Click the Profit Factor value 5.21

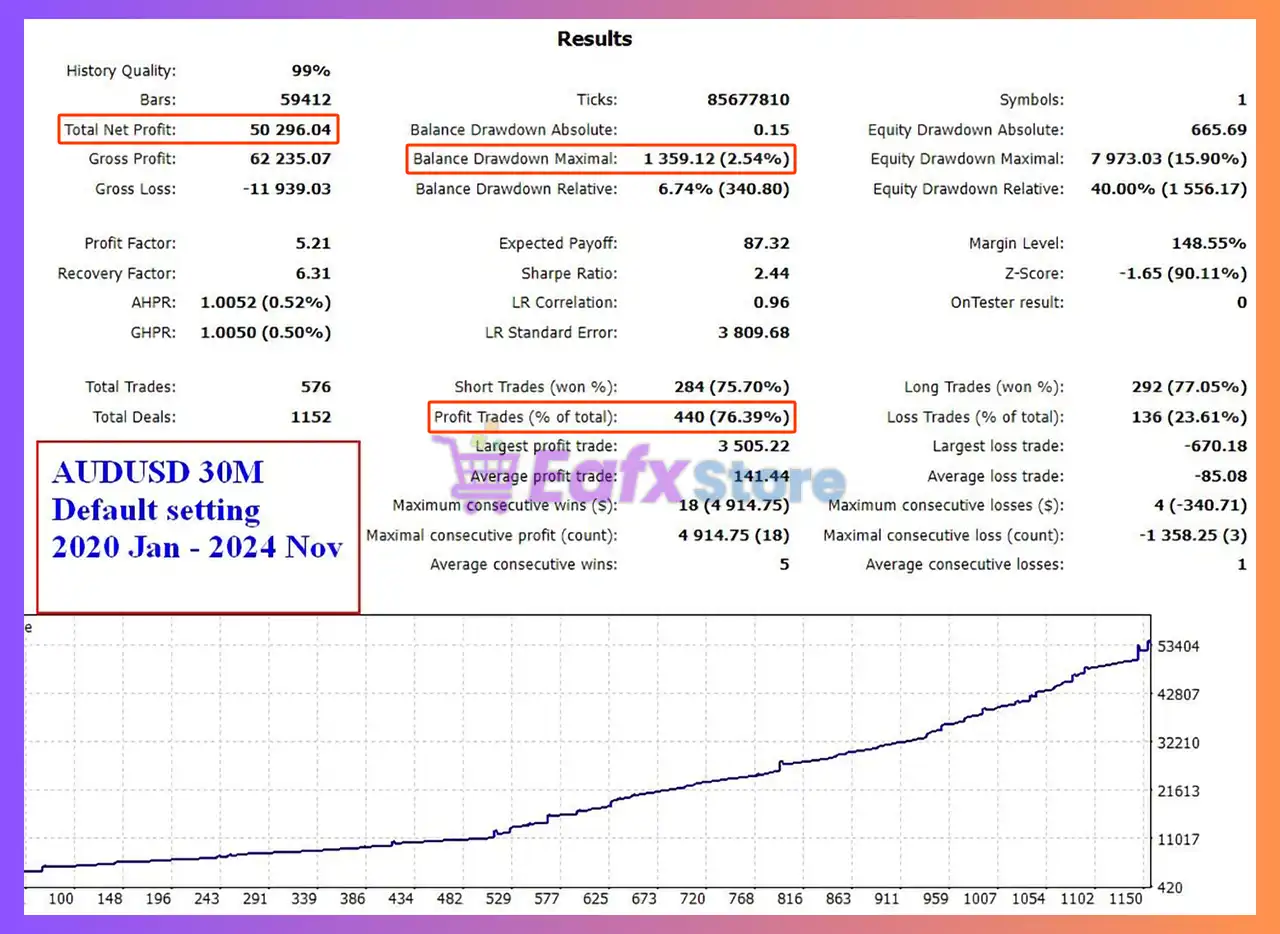tap(313, 243)
